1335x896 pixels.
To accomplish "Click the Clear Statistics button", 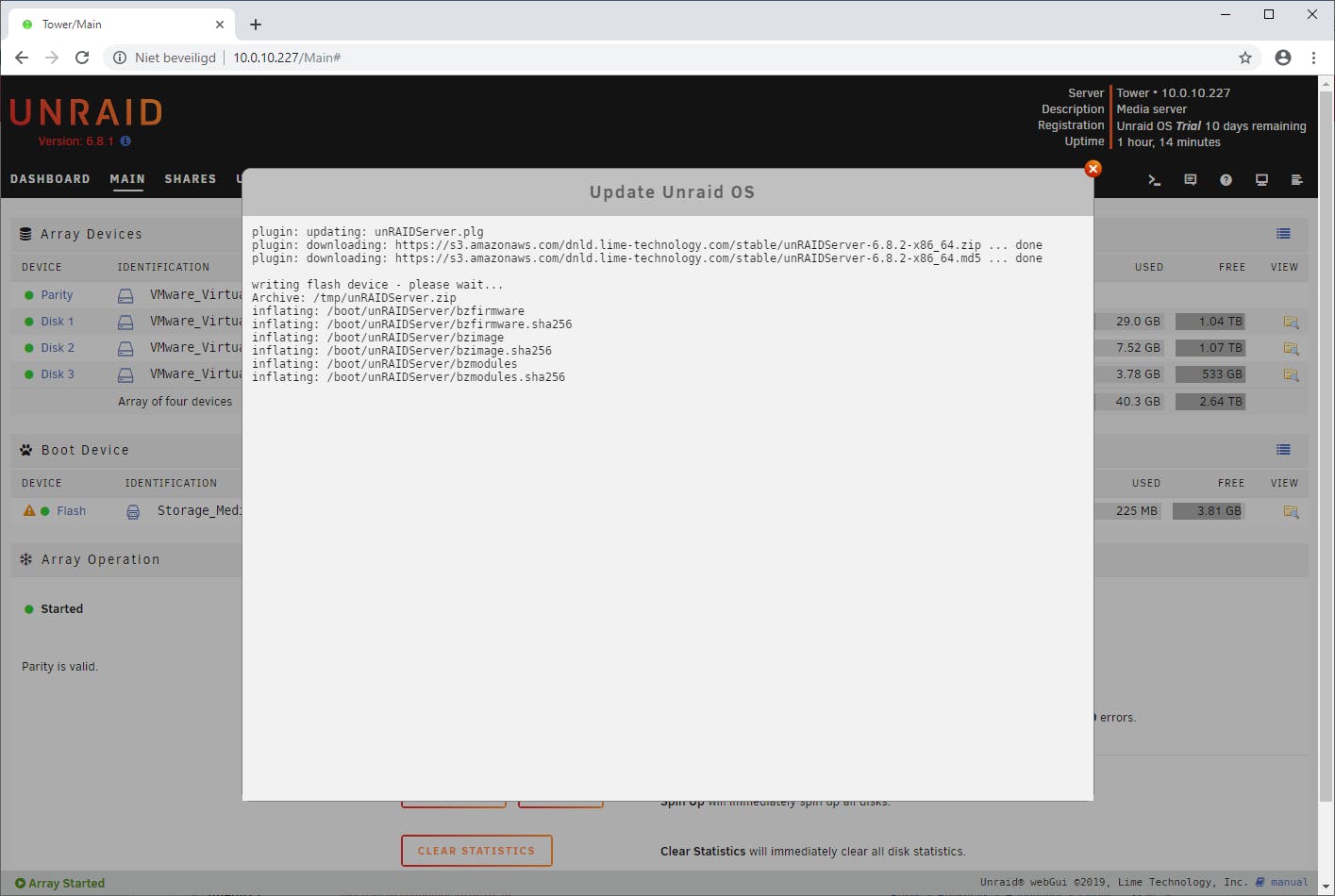I will [x=476, y=851].
